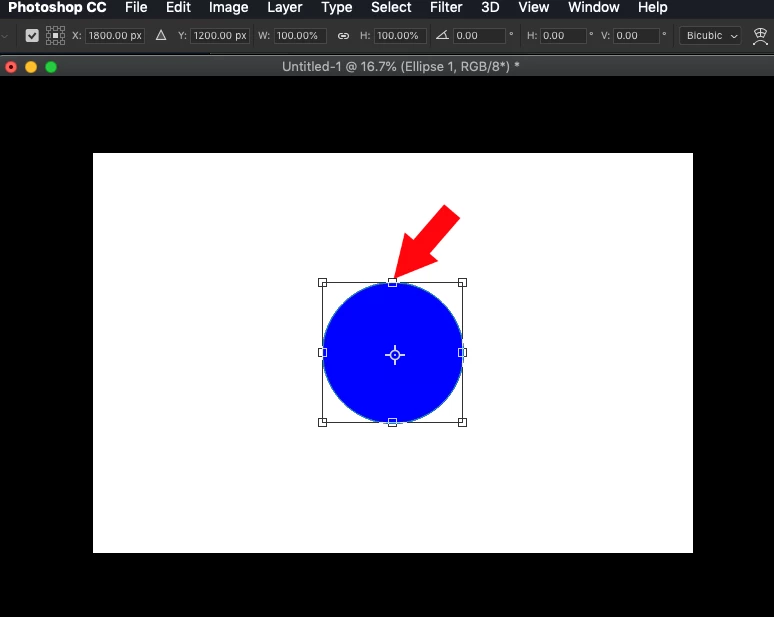This screenshot has width=774, height=617.
Task: Click the left-middle transform handle
Action: click(322, 352)
